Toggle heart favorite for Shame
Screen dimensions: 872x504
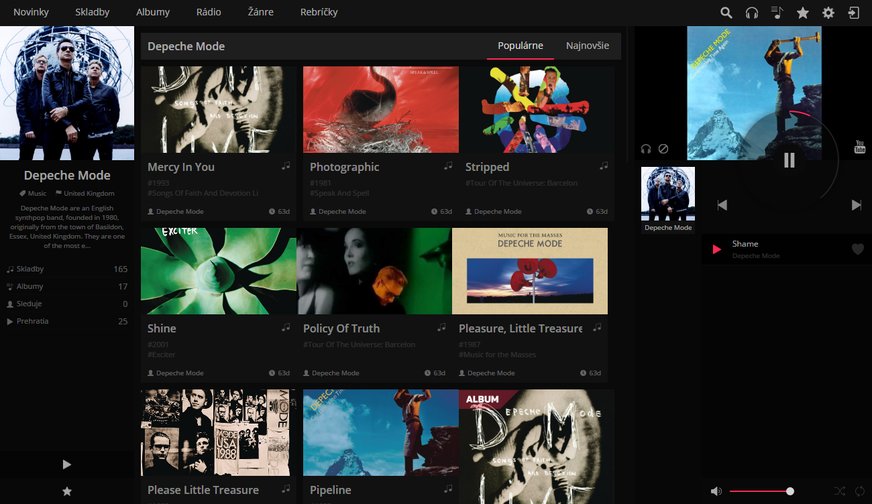[x=857, y=249]
